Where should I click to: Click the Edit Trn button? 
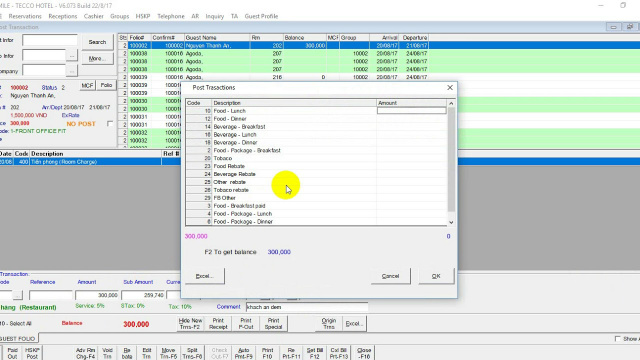click(x=147, y=353)
